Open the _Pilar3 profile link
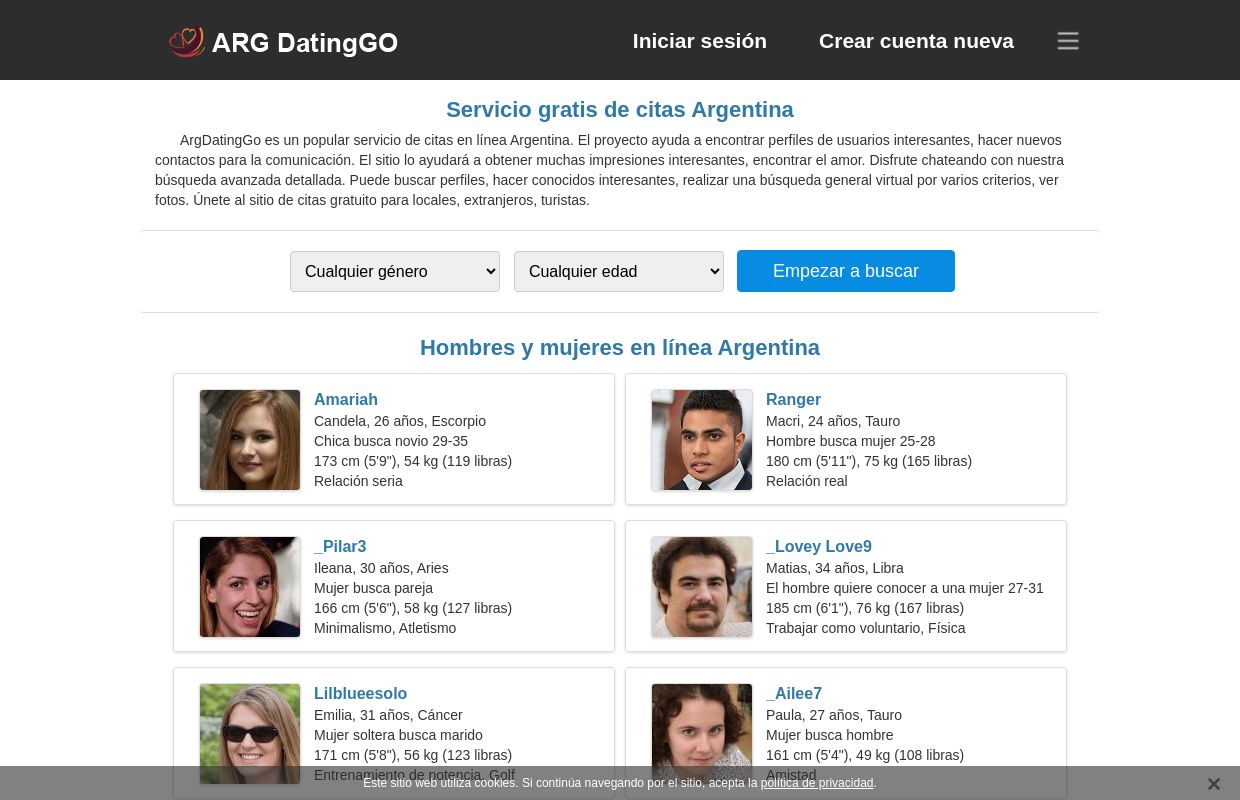This screenshot has height=800, width=1240. click(x=340, y=547)
